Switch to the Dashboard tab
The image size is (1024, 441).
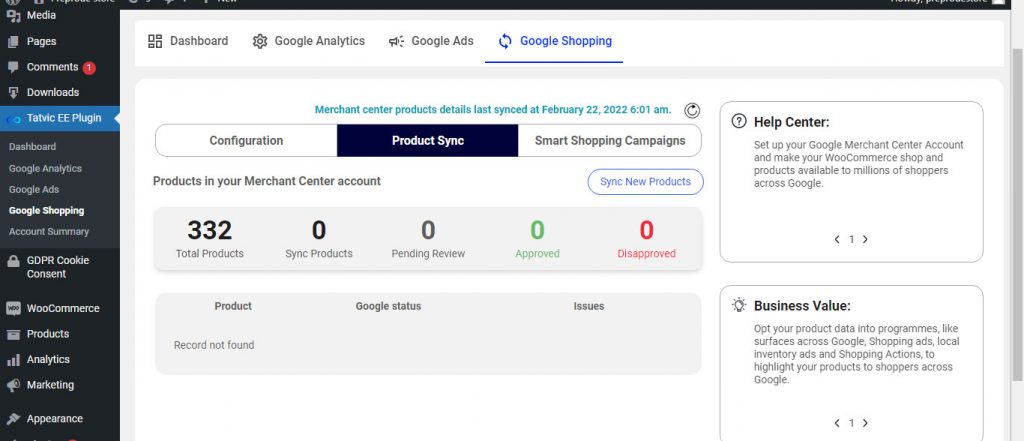188,41
